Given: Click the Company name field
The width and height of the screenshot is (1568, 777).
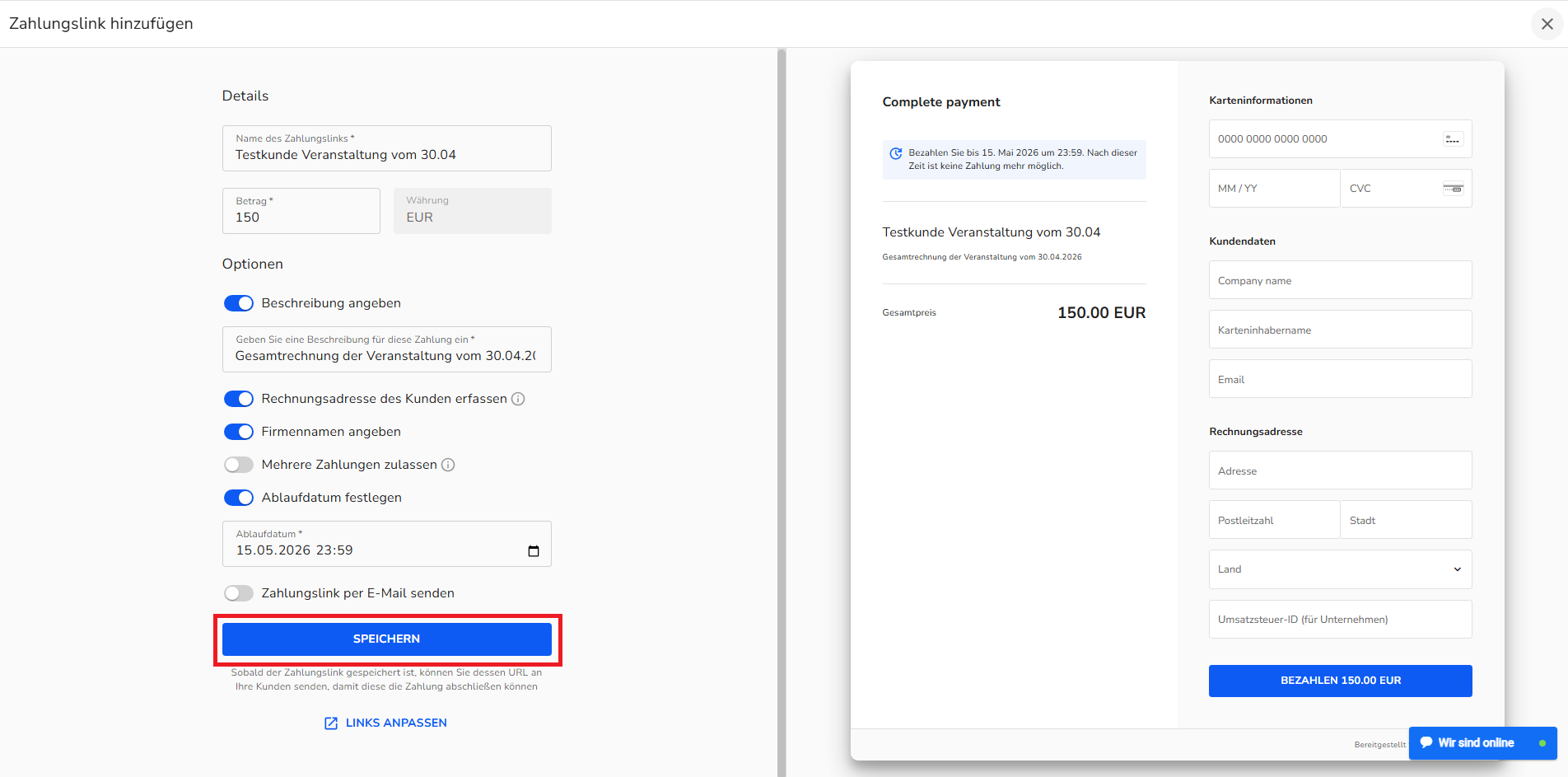Looking at the screenshot, I should click(x=1340, y=280).
